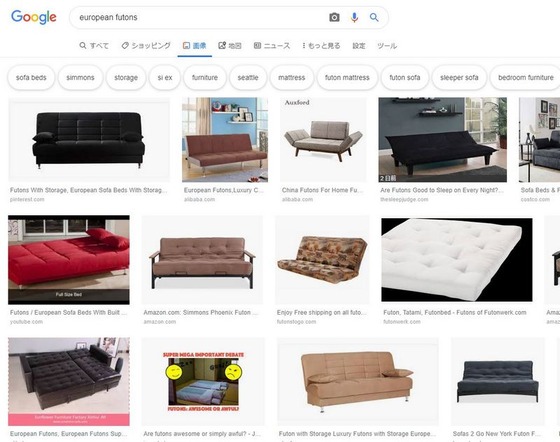Filter by sofa beds chip
This screenshot has height=442, width=560.
pyautogui.click(x=31, y=77)
